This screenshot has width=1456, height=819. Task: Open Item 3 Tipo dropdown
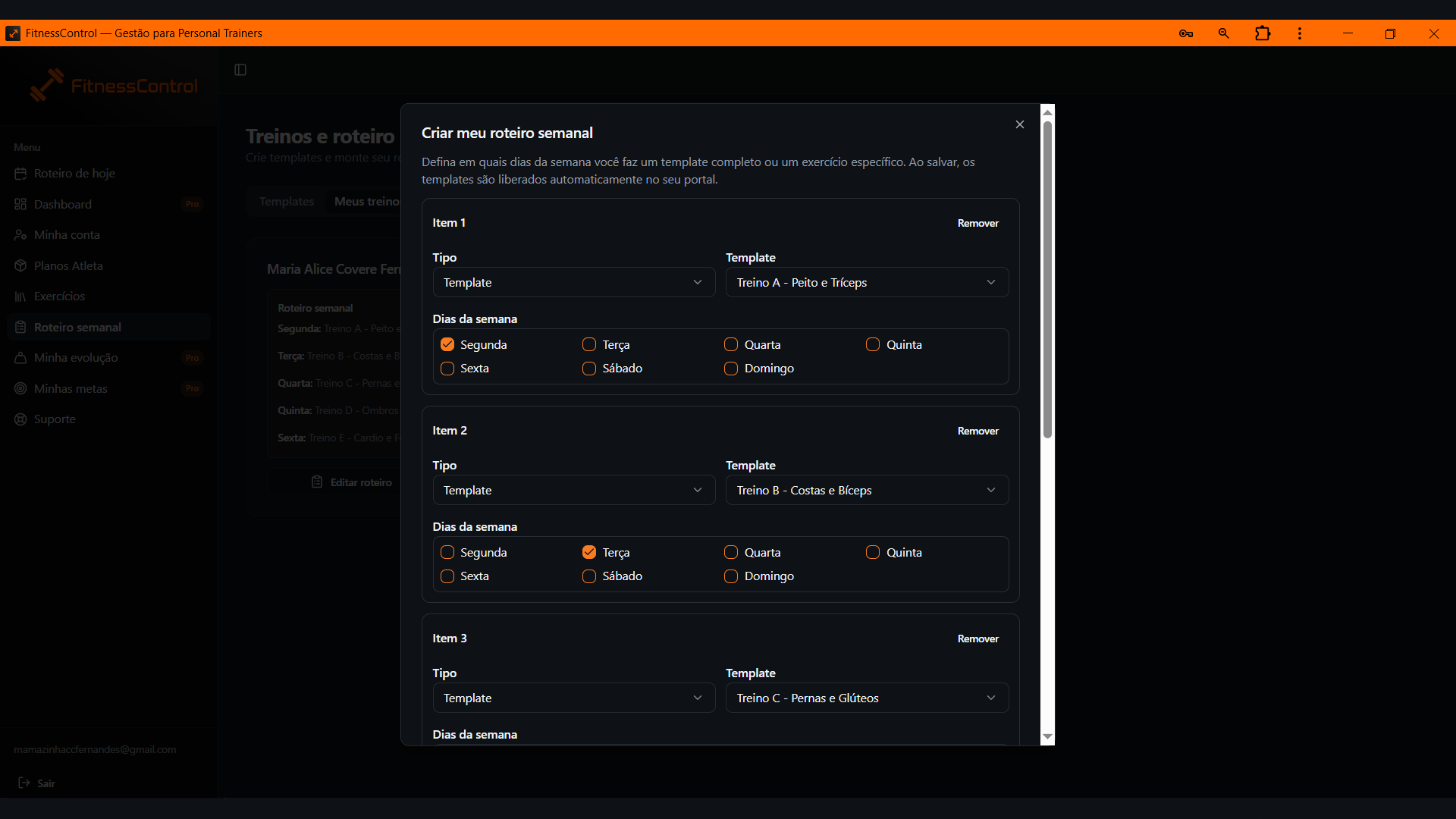click(574, 698)
